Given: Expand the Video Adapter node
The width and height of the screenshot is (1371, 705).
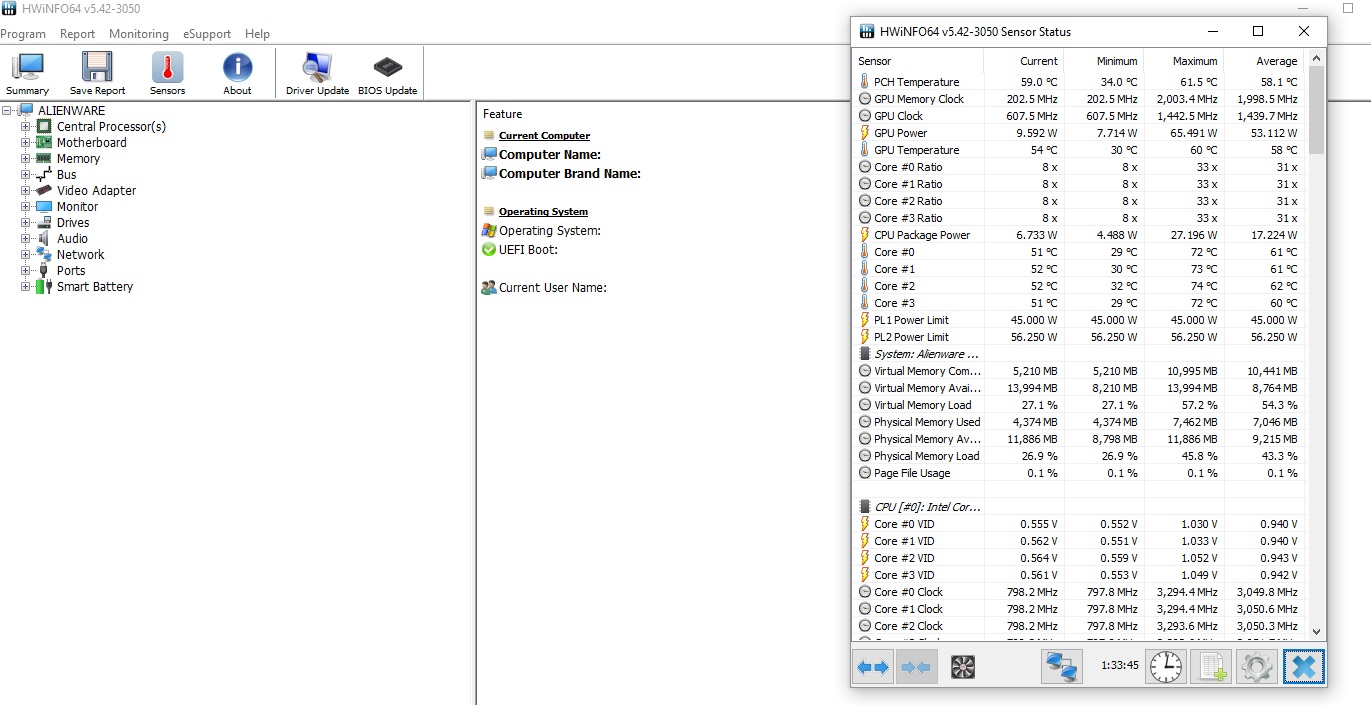Looking at the screenshot, I should coord(26,191).
